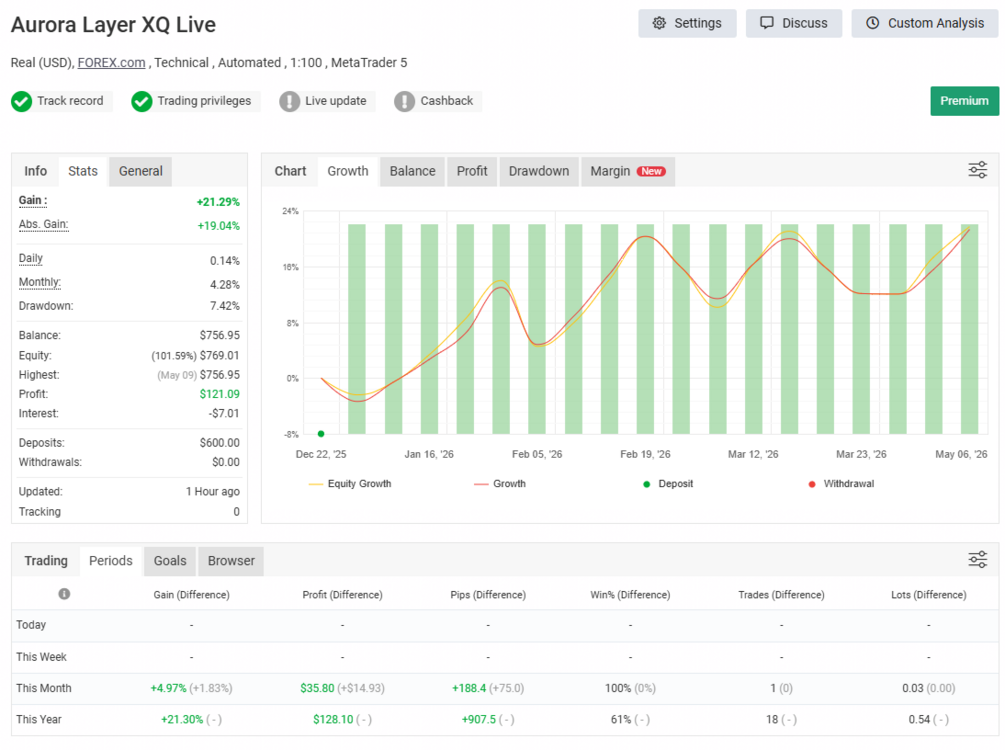
Task: Toggle Growth line in chart legend
Action: click(x=500, y=484)
